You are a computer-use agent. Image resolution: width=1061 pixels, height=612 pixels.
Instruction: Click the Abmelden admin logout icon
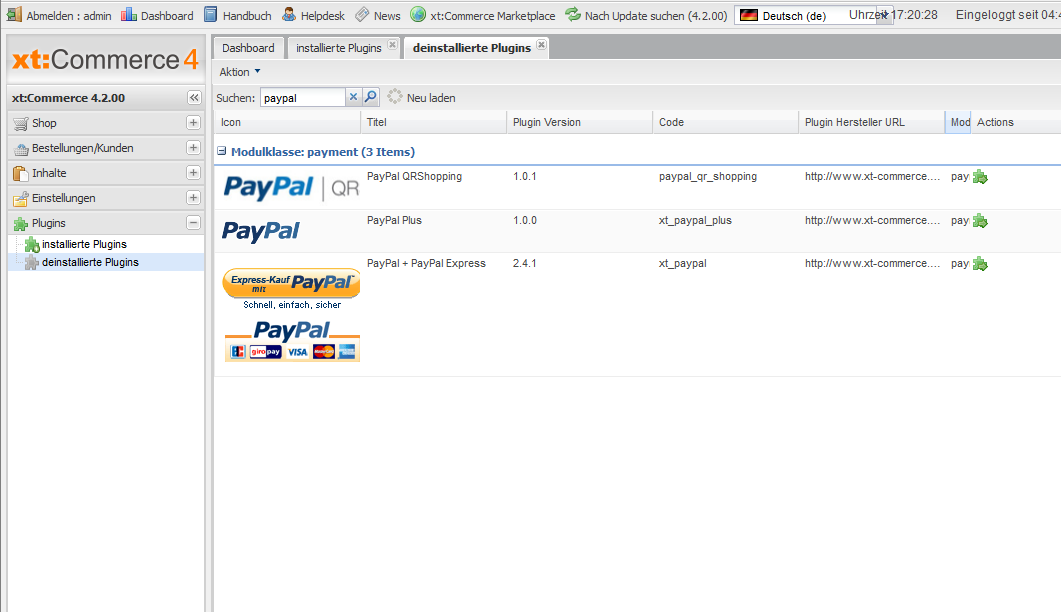(14, 14)
